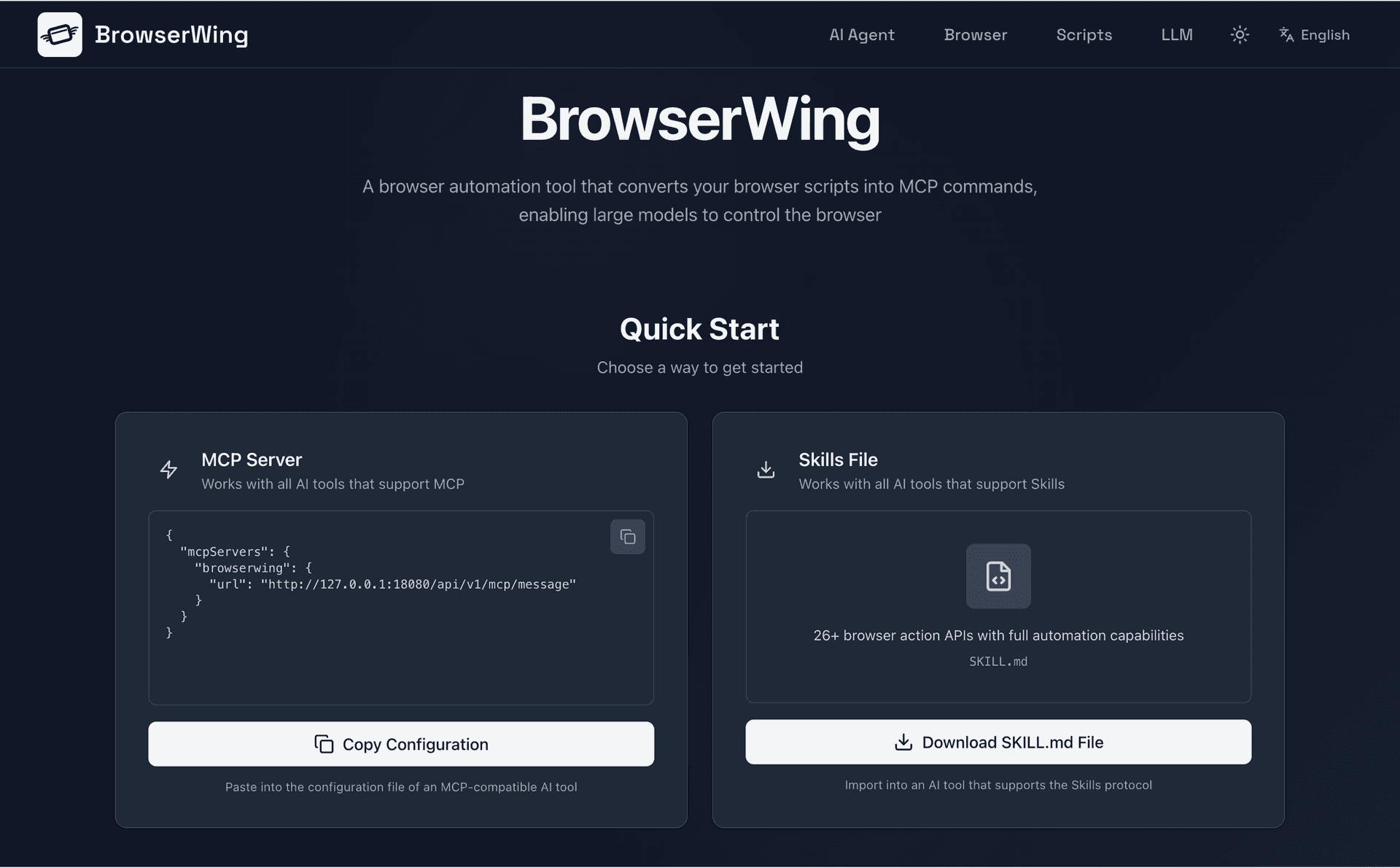This screenshot has height=868, width=1400.
Task: Click "Import into an AI tool" hint text
Action: point(998,785)
